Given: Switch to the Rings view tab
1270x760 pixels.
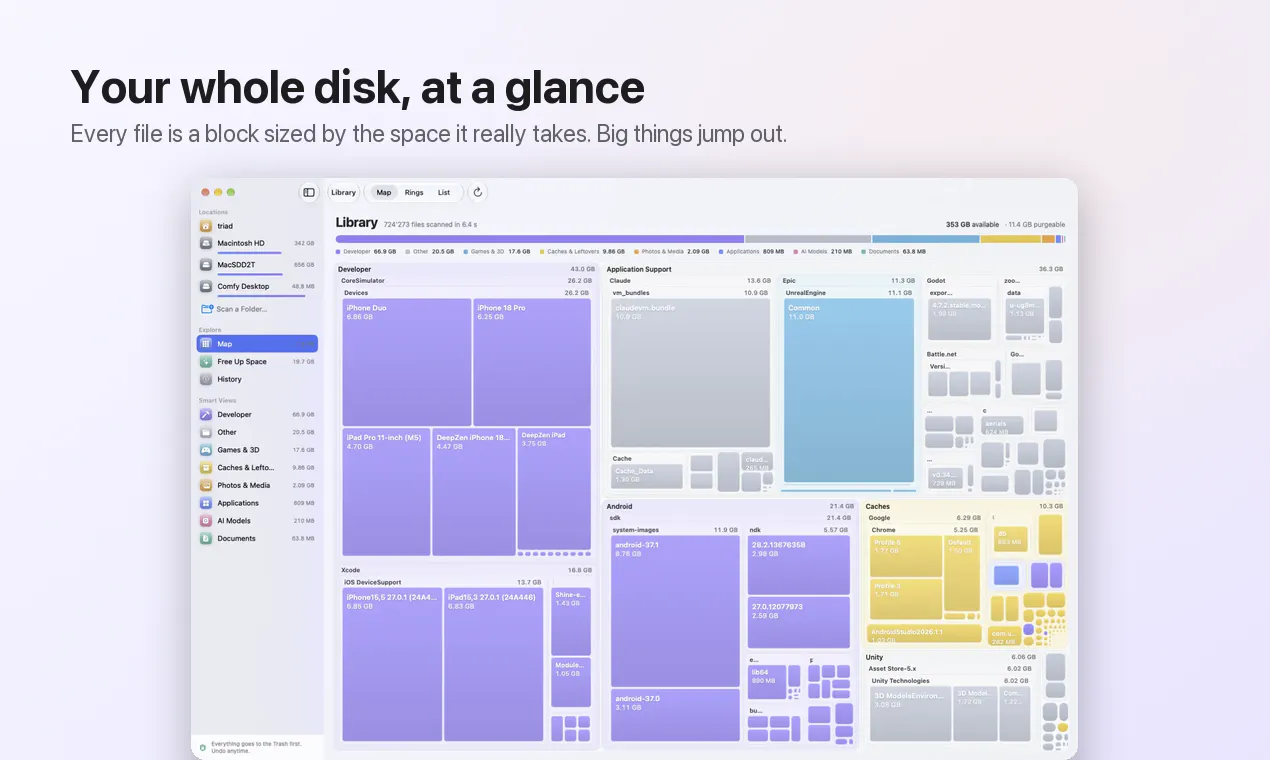Looking at the screenshot, I should coord(414,193).
